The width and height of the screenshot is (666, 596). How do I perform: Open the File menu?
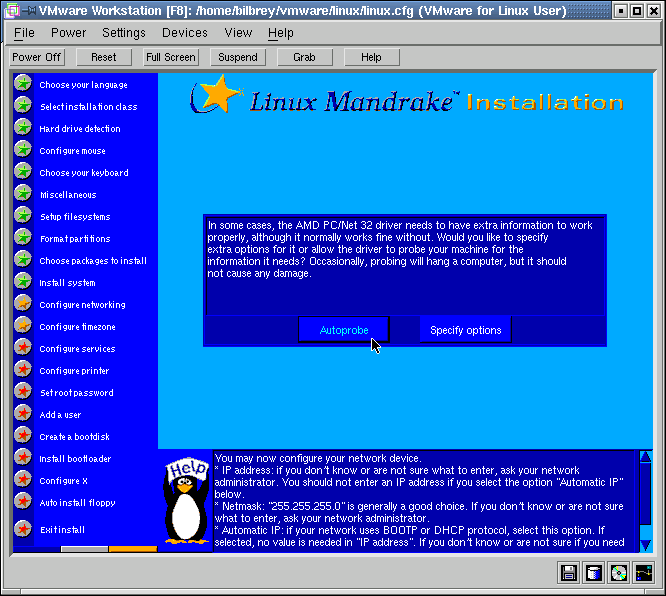coord(24,33)
